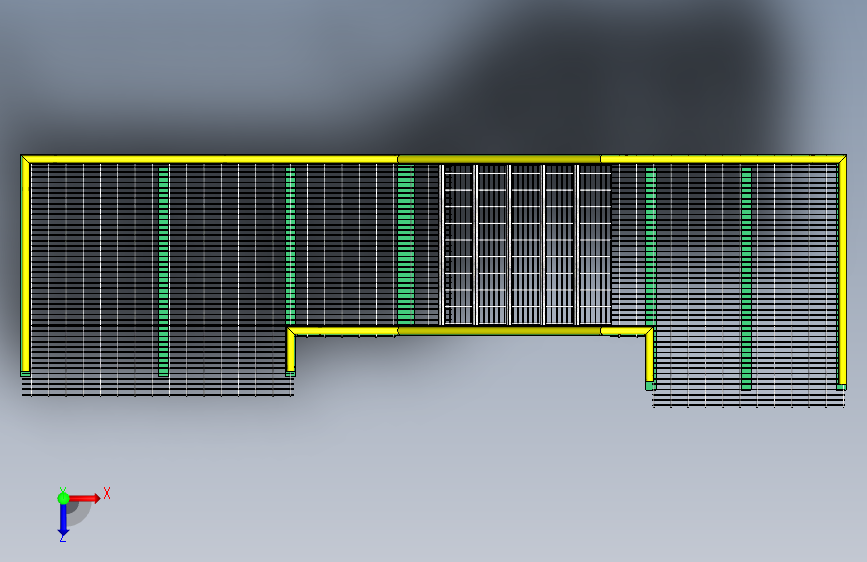Select the leftmost green vertical bar
Viewport: 867px width, 562px height.
[x=164, y=272]
